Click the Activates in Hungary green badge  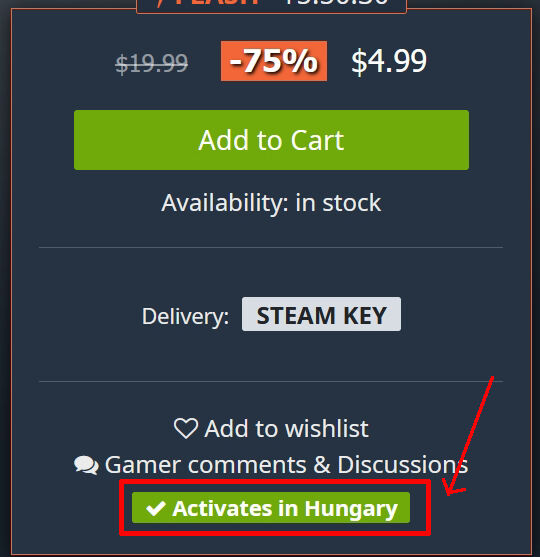point(271,508)
